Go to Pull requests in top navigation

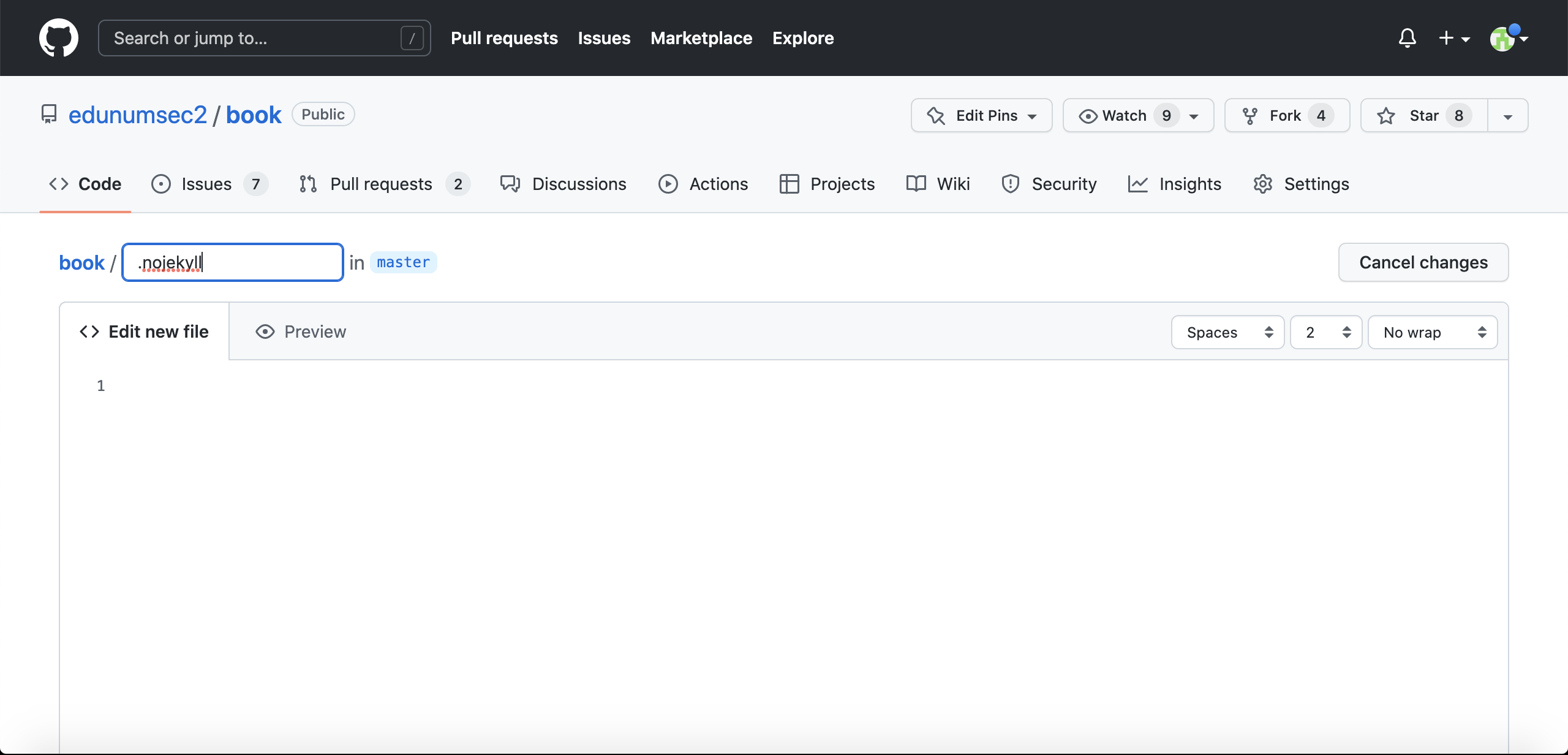tap(504, 38)
